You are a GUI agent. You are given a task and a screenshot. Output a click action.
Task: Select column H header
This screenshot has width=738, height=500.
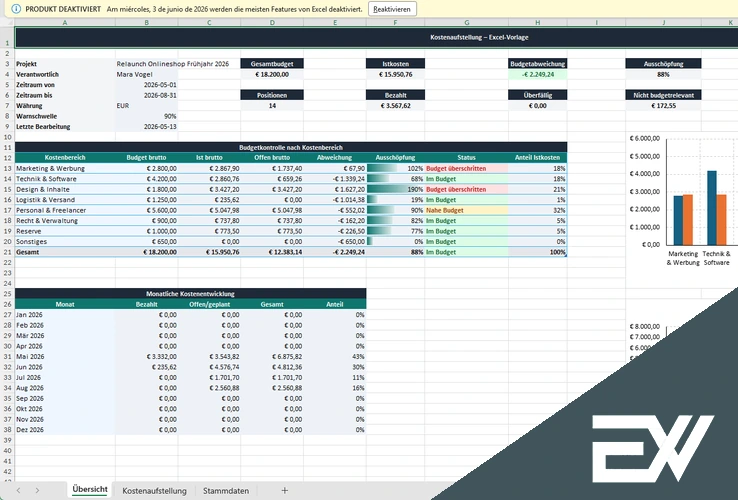[x=537, y=23]
